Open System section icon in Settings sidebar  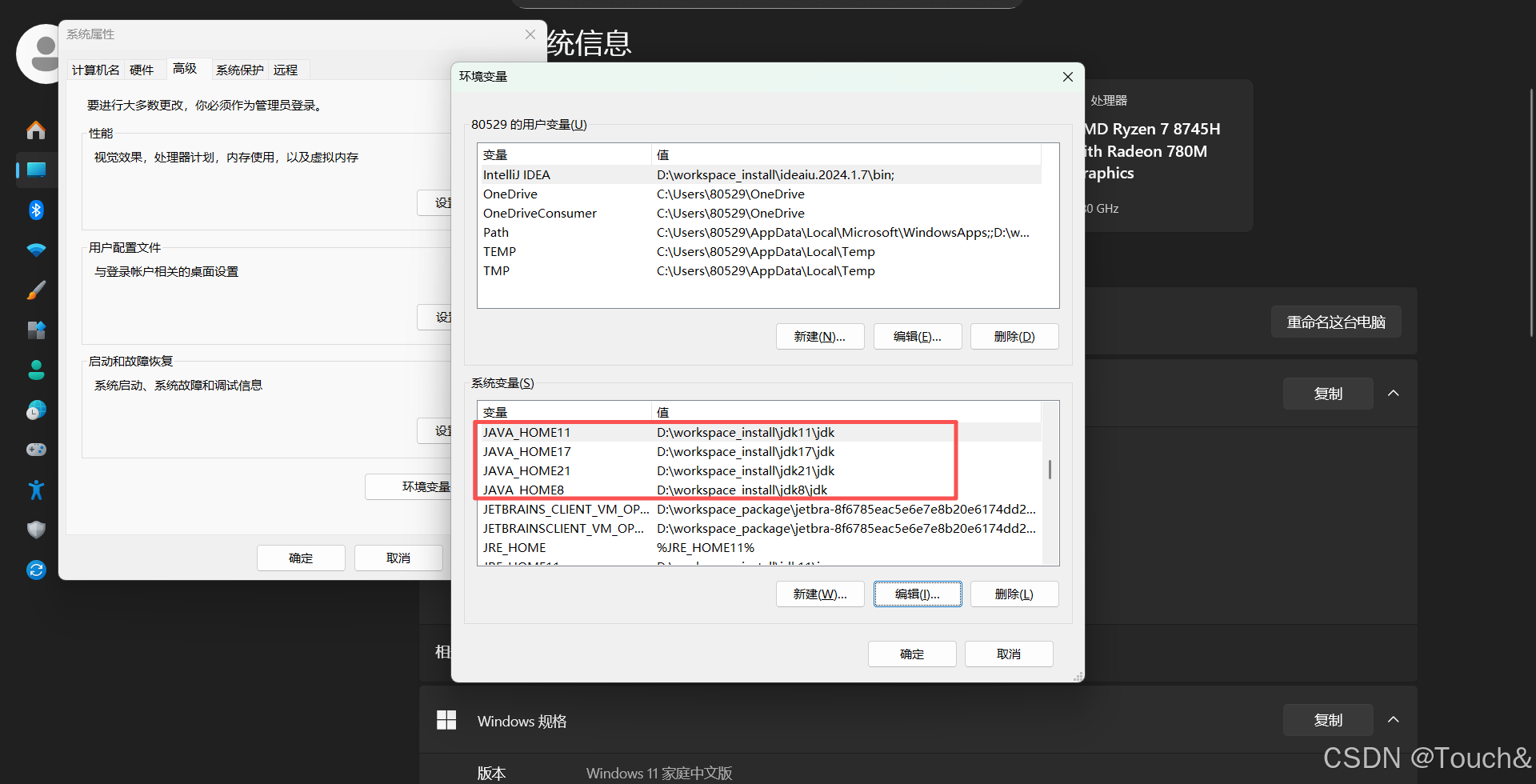(36, 170)
